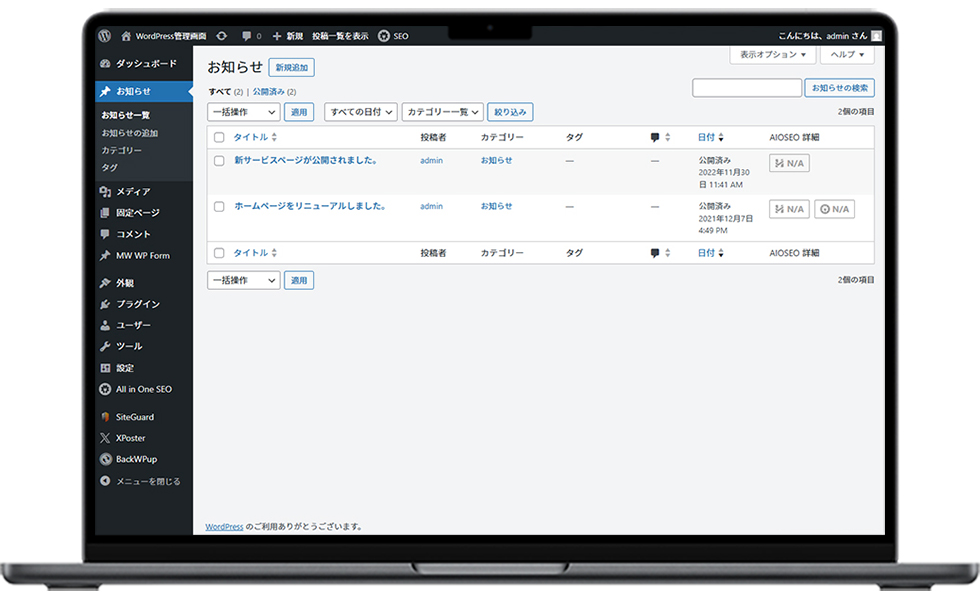Viewport: 980px width, 600px height.
Task: Check the box for 新サービスページが公開されました。
Action: click(x=219, y=160)
